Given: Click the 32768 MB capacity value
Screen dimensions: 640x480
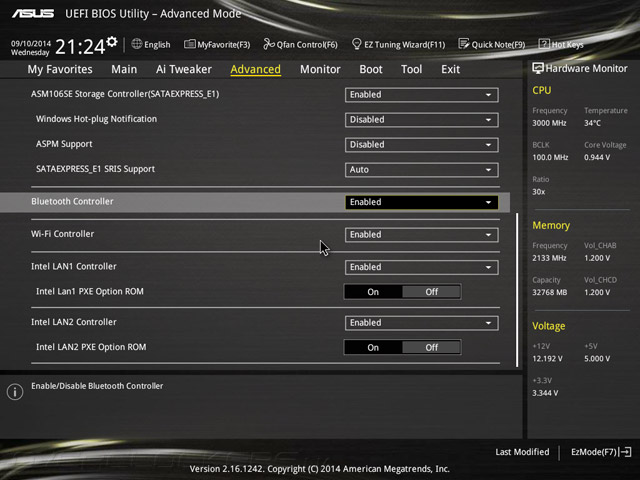Looking at the screenshot, I should click(550, 292).
